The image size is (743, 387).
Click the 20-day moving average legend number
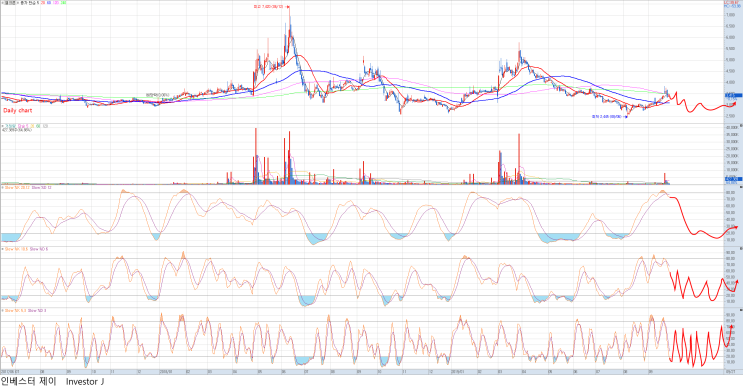43,3
